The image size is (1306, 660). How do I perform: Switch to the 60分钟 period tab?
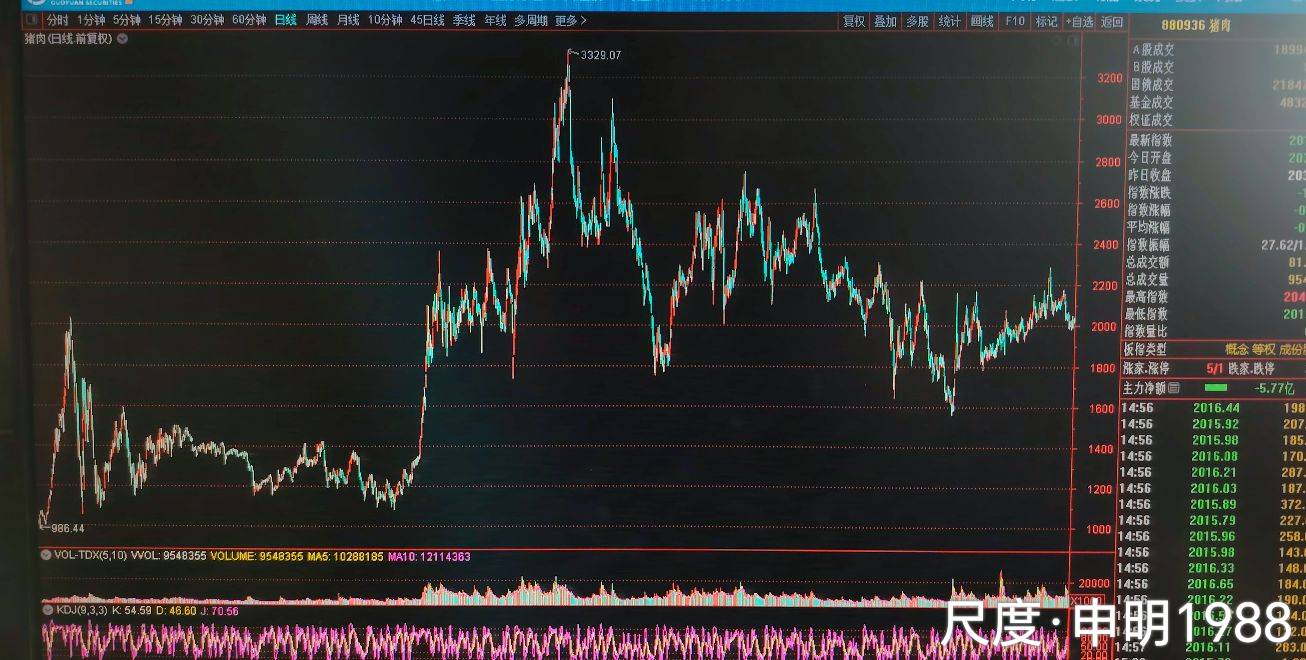point(249,20)
